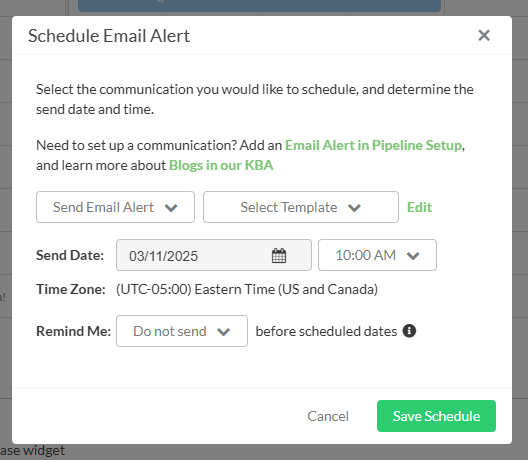Click chevron arrow beside Send Email Alert
Image resolution: width=528 pixels, height=460 pixels.
tap(171, 208)
